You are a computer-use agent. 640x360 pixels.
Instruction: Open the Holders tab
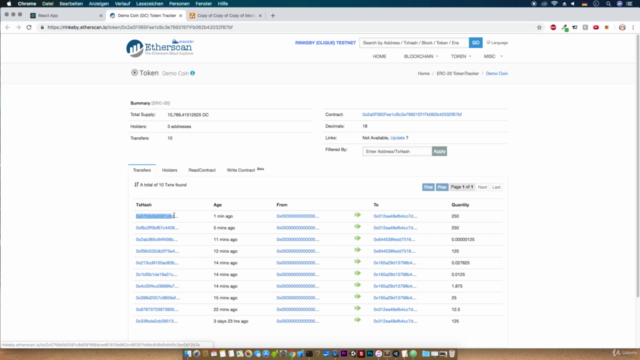169,170
